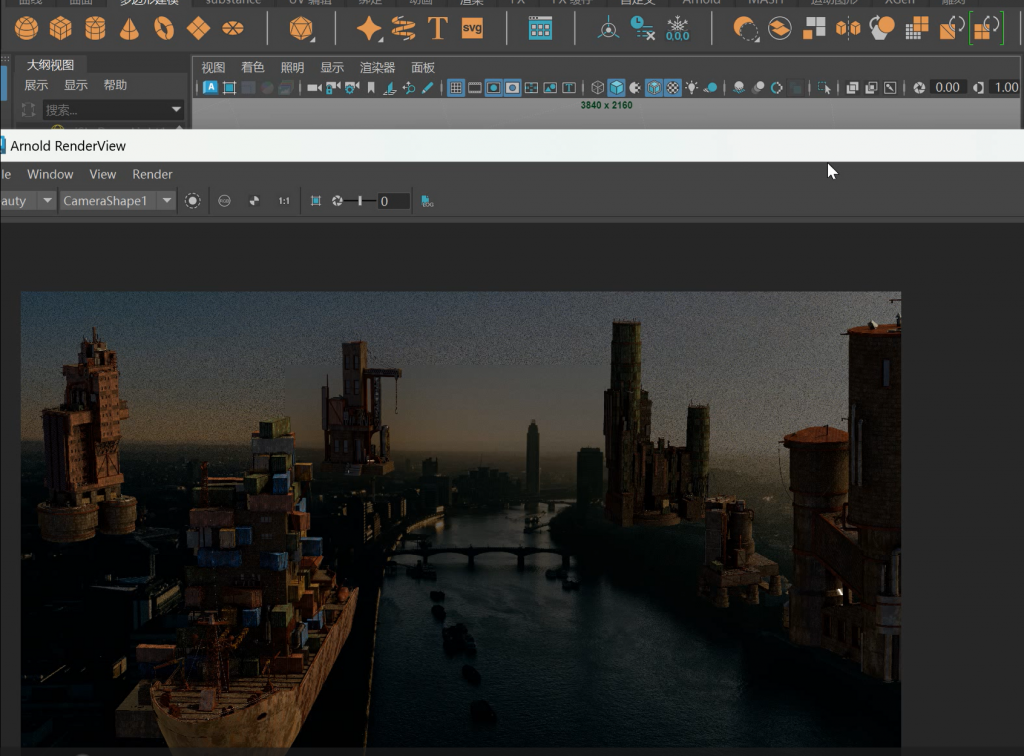Image resolution: width=1024 pixels, height=756 pixels.
Task: Click the render log icon in RenderView
Action: coord(427,201)
